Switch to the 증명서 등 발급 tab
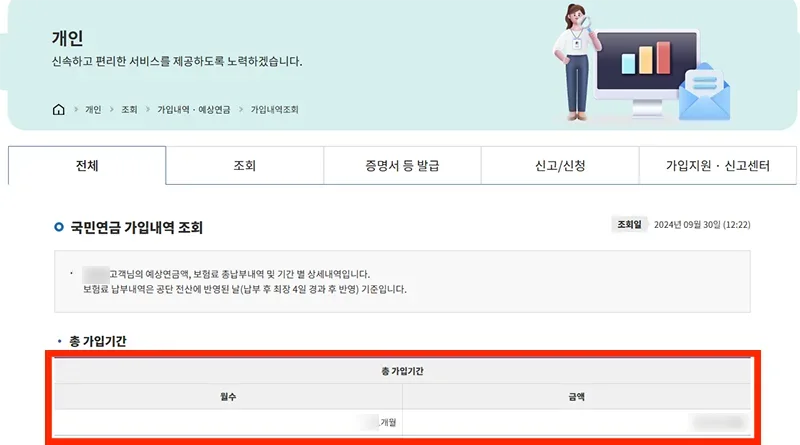 (x=402, y=165)
